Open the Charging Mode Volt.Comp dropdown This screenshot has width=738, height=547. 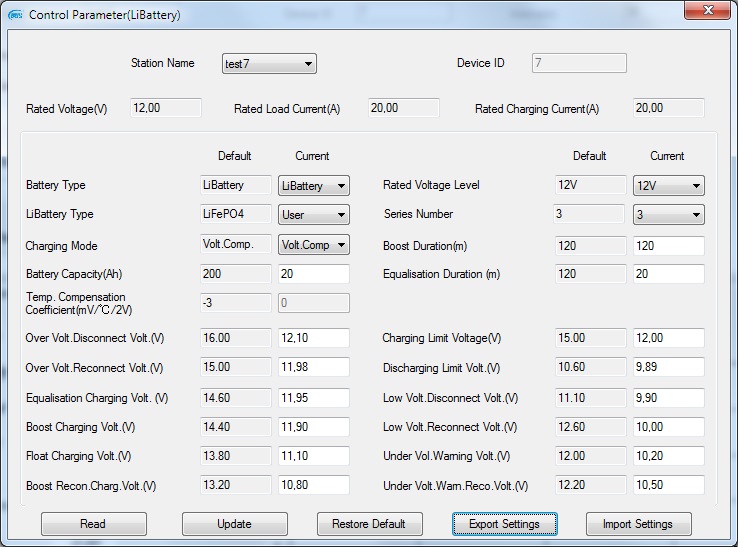(313, 245)
